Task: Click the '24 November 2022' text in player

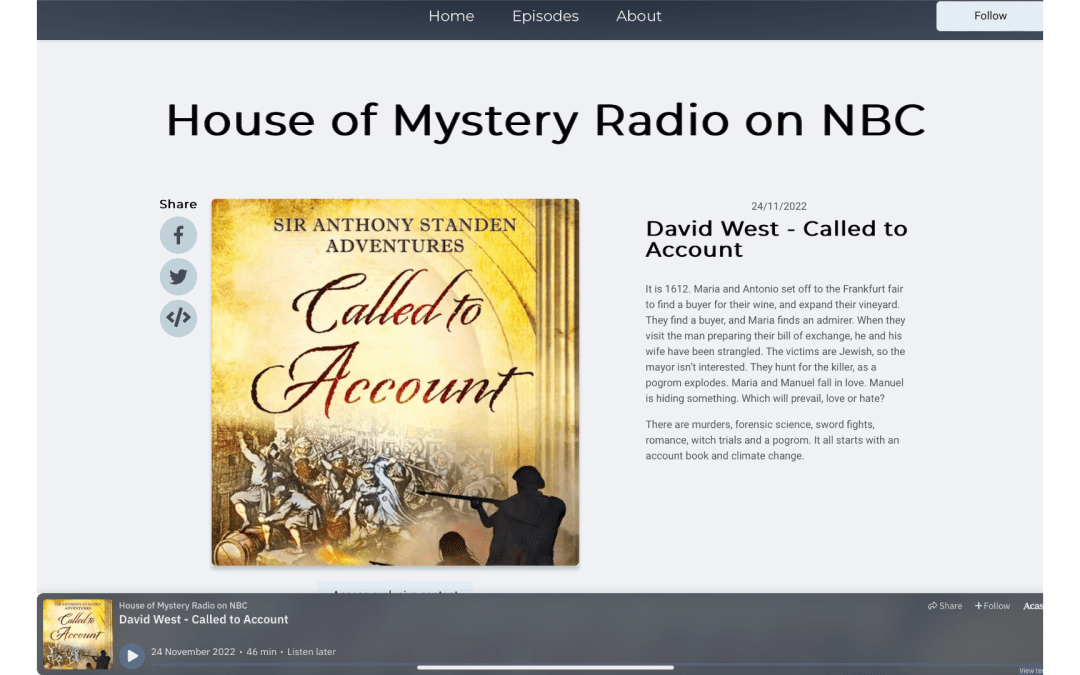Action: click(193, 652)
